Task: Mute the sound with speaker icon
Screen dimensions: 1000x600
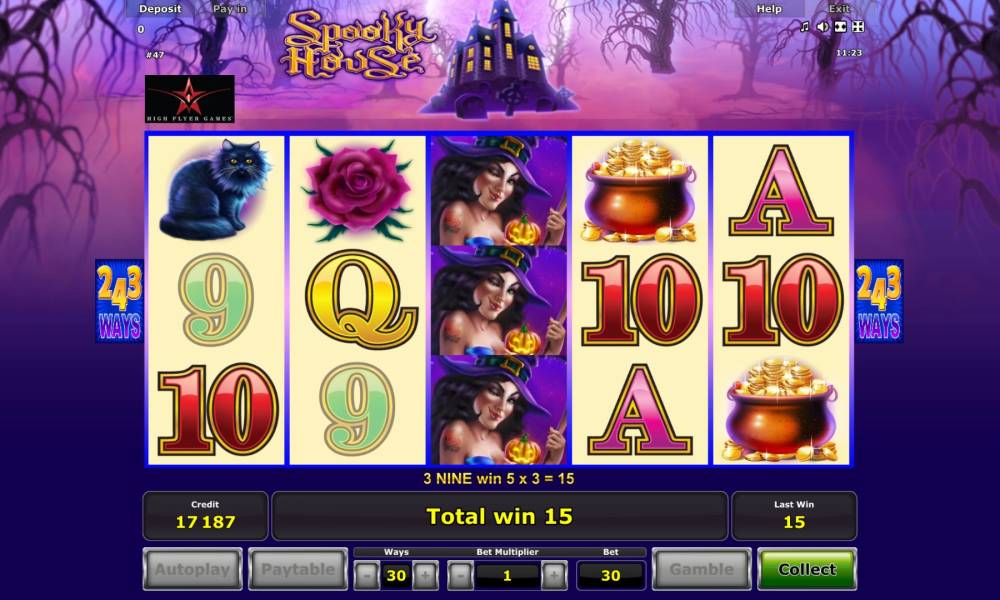Action: point(823,26)
